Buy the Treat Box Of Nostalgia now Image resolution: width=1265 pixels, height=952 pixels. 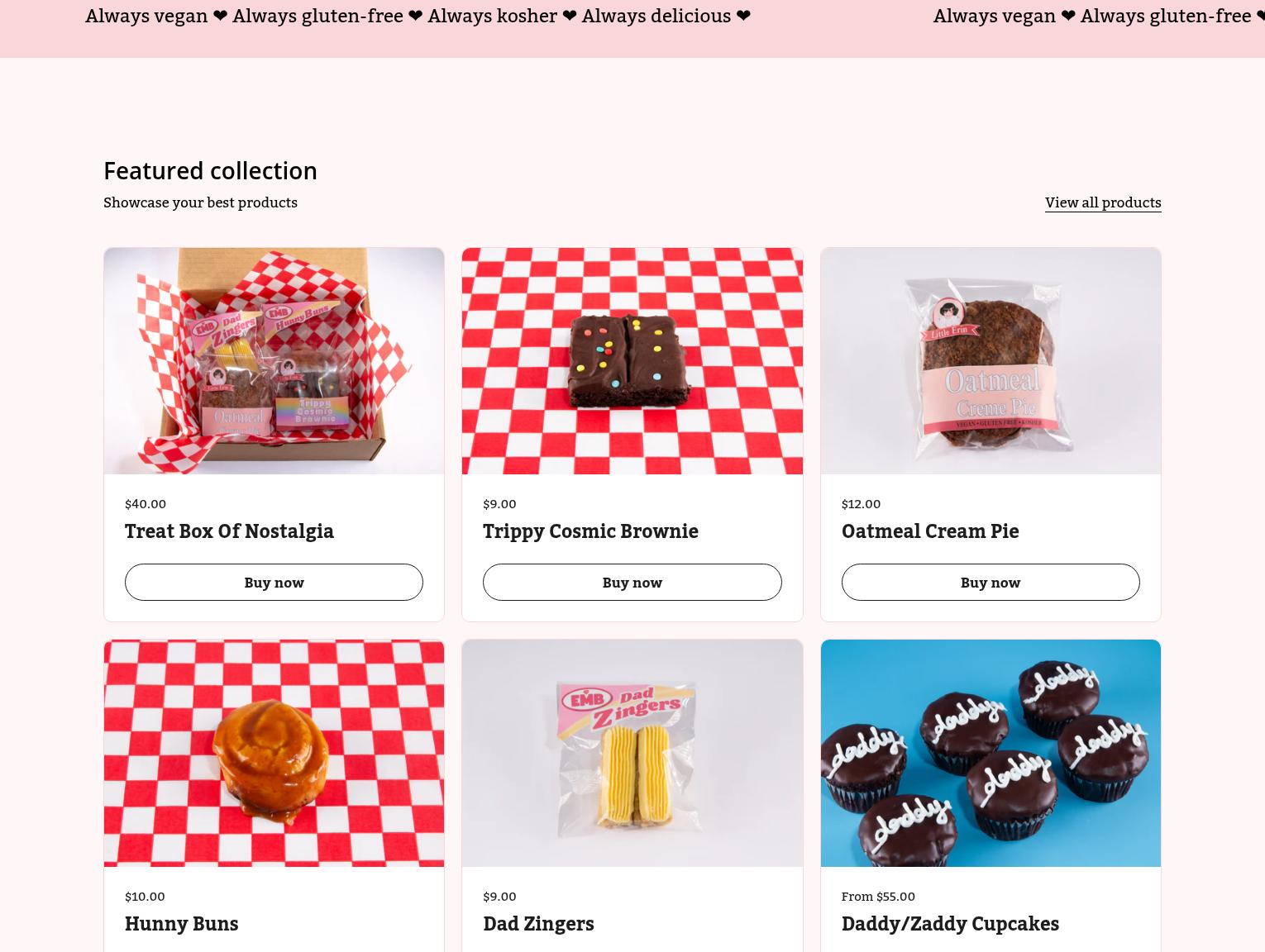pyautogui.click(x=274, y=583)
